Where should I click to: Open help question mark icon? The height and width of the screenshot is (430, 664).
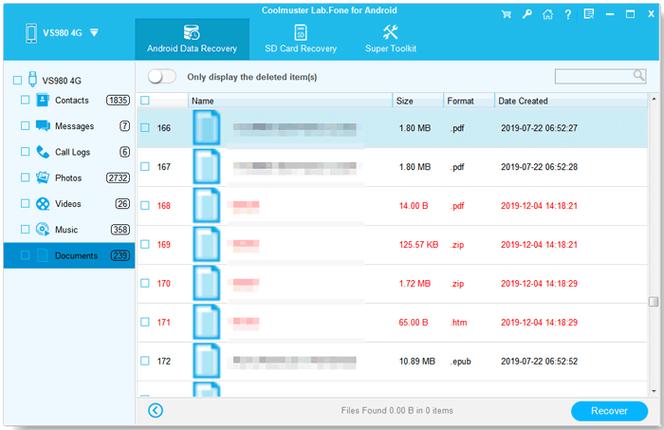(x=568, y=15)
